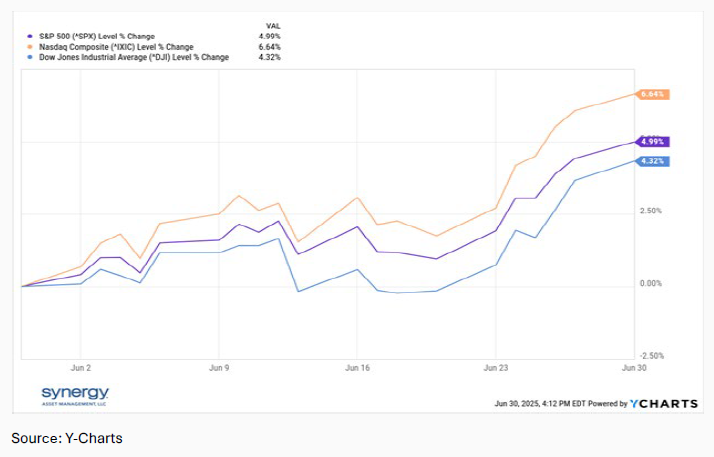Click the orange 6.64% end-of-line tag
714x457 pixels.
coord(652,94)
